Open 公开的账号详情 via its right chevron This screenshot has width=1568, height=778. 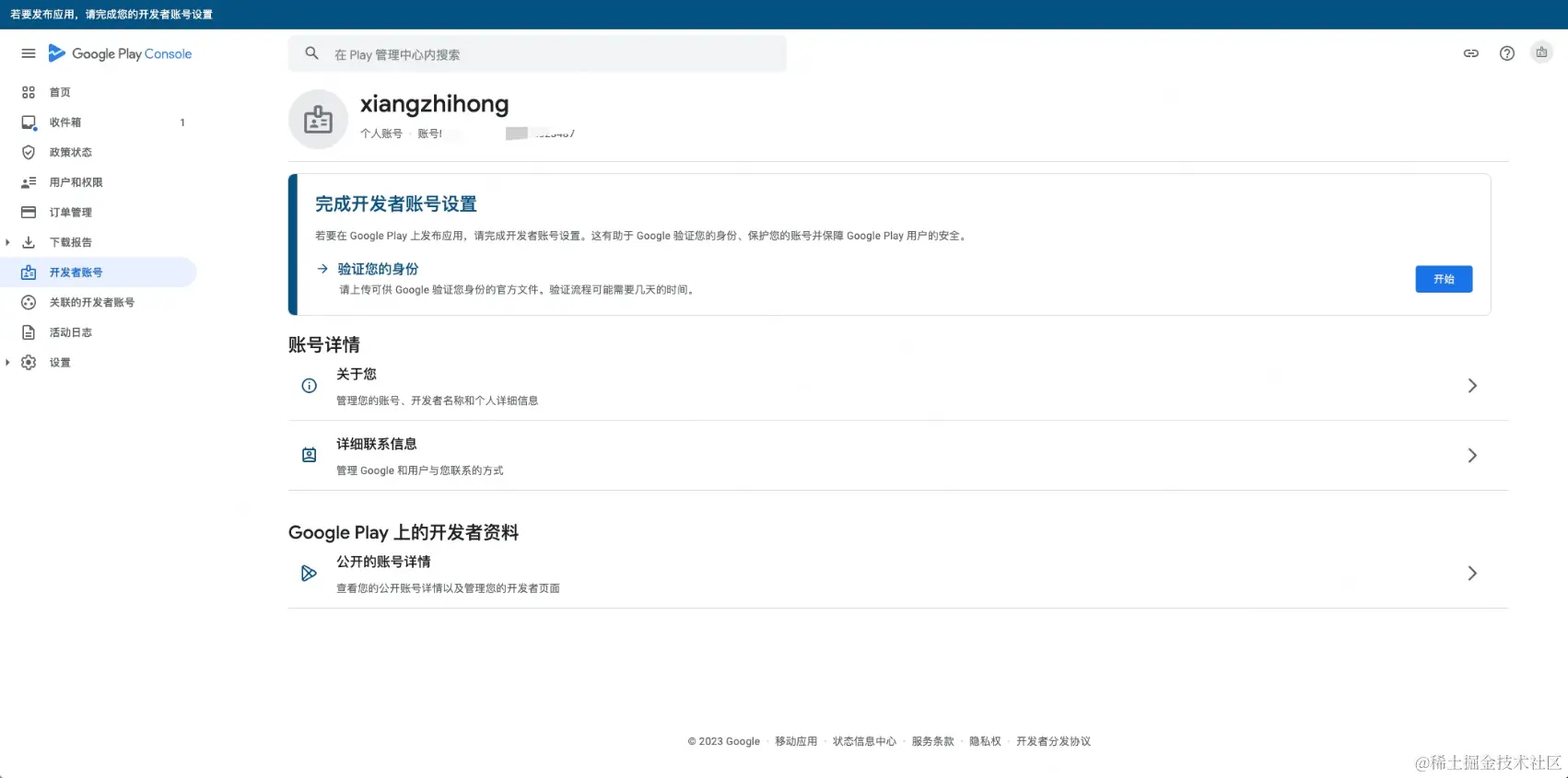(1472, 574)
